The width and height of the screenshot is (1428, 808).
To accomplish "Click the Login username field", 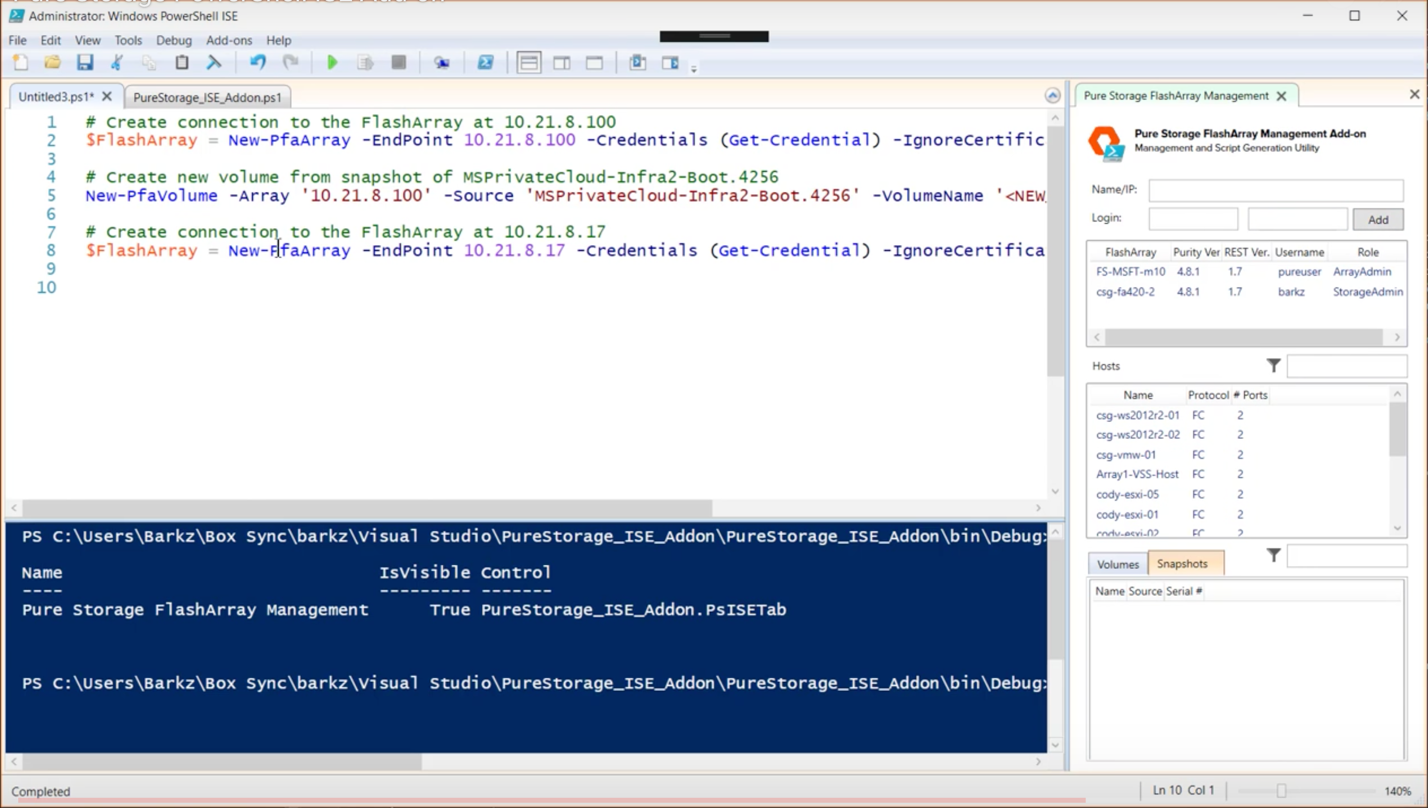I will pos(1193,219).
